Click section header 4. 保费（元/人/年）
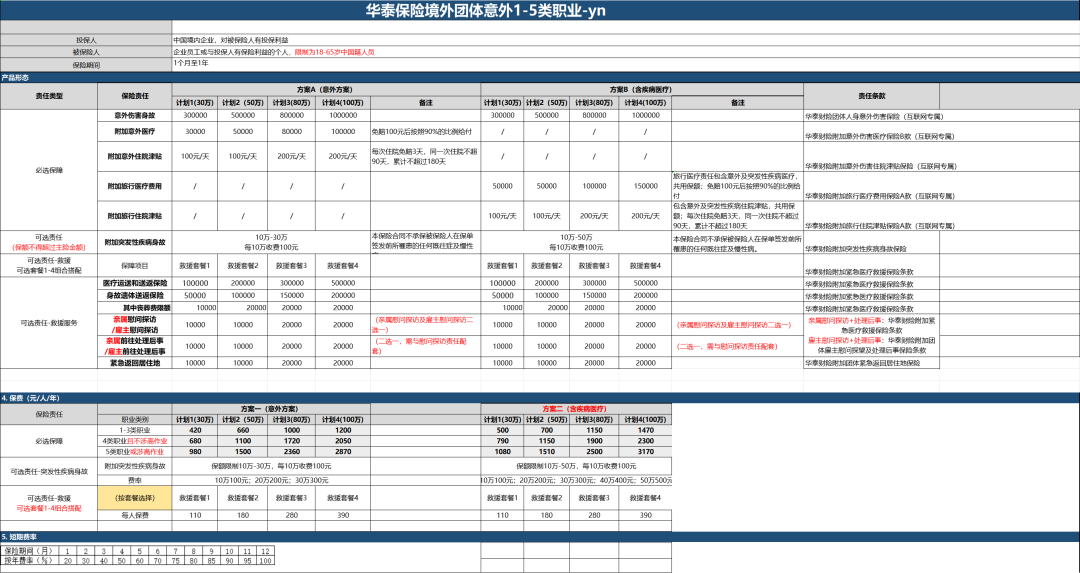Viewport: 1080px width, 573px height. pyautogui.click(x=540, y=398)
